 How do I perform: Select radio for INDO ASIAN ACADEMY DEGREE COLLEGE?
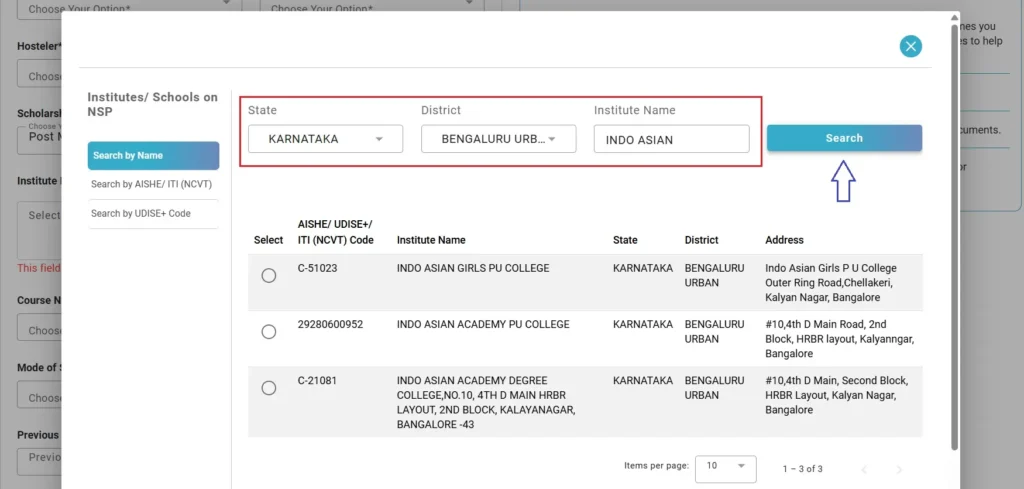coord(268,388)
